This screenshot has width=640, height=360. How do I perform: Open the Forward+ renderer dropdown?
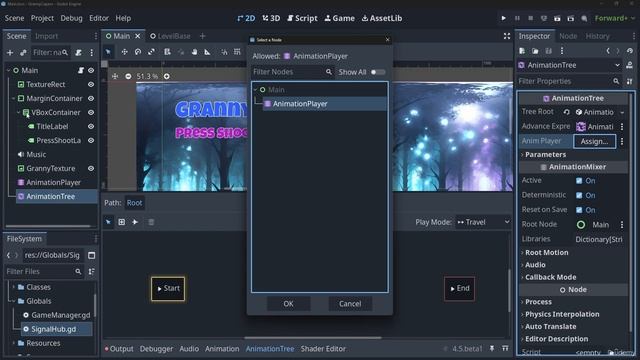[615, 18]
